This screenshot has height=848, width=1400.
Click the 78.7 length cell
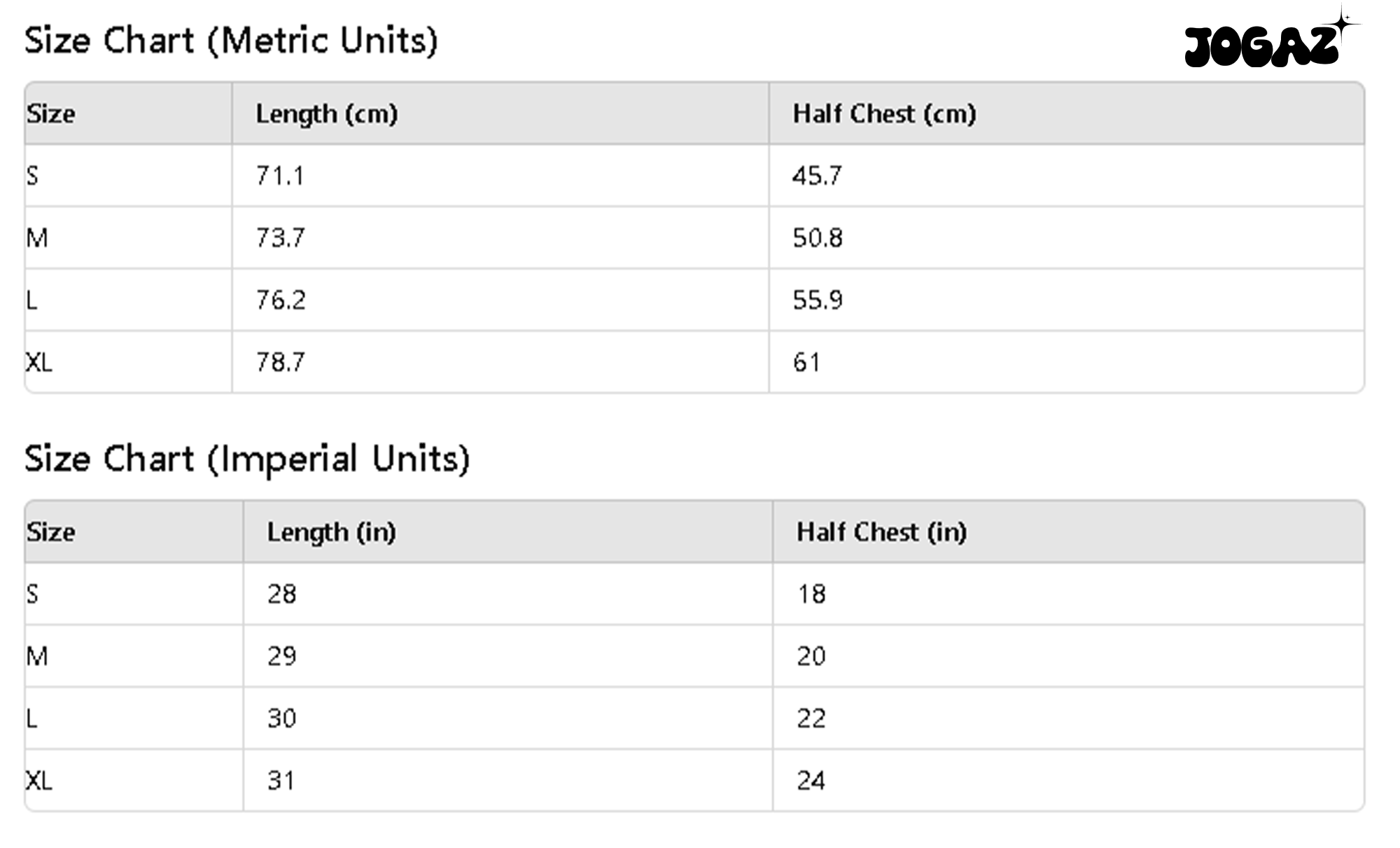[x=280, y=362]
